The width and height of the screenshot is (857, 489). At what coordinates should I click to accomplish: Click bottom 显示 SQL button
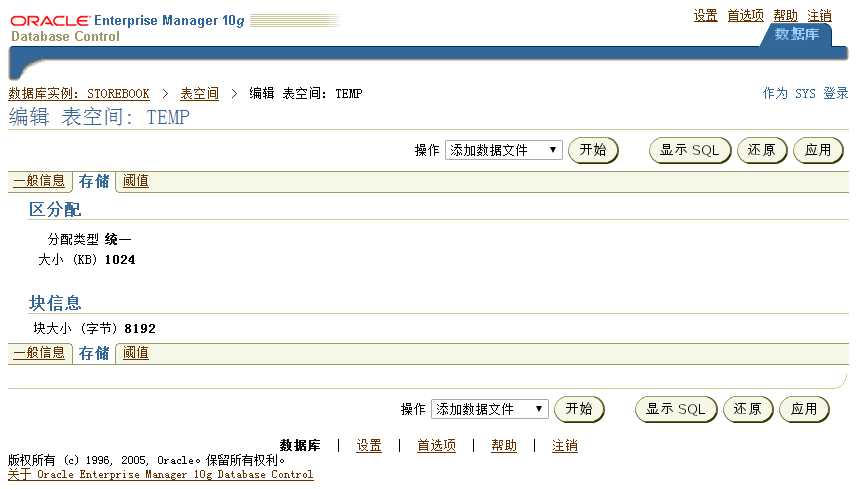point(675,409)
